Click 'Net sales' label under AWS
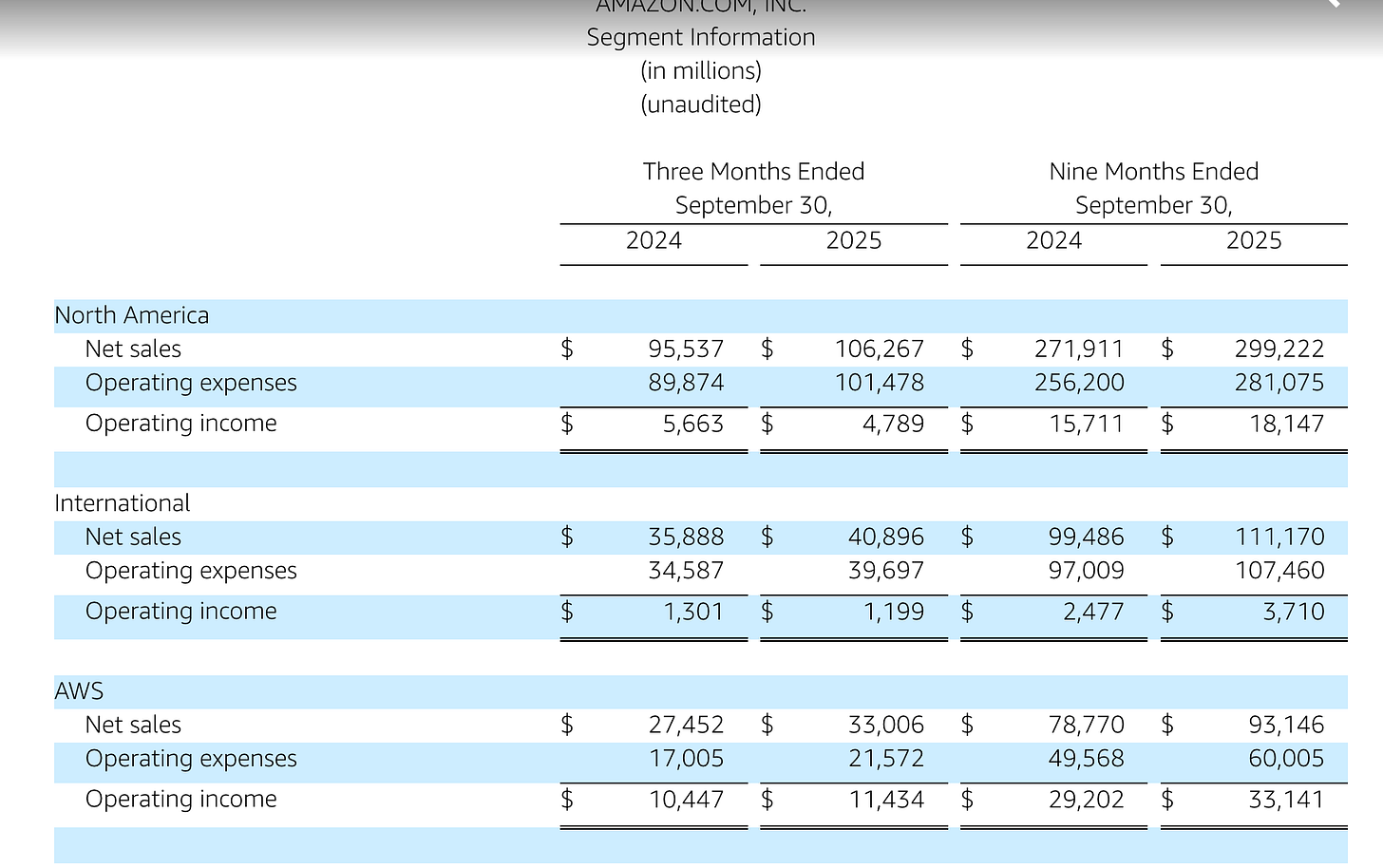Viewport: 1383px width, 868px height. tap(133, 725)
